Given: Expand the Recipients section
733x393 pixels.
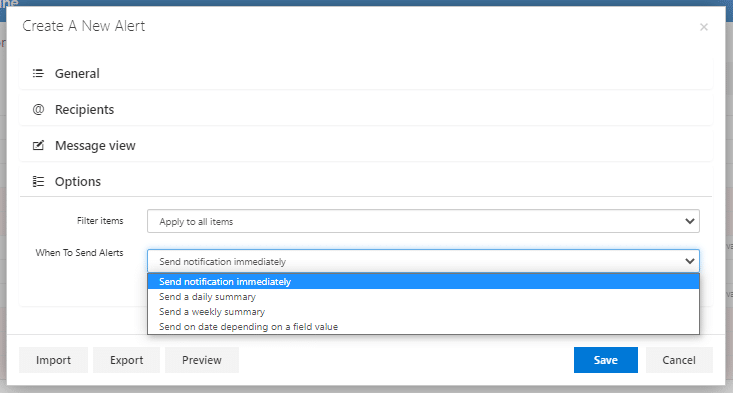Looking at the screenshot, I should pyautogui.click(x=366, y=109).
